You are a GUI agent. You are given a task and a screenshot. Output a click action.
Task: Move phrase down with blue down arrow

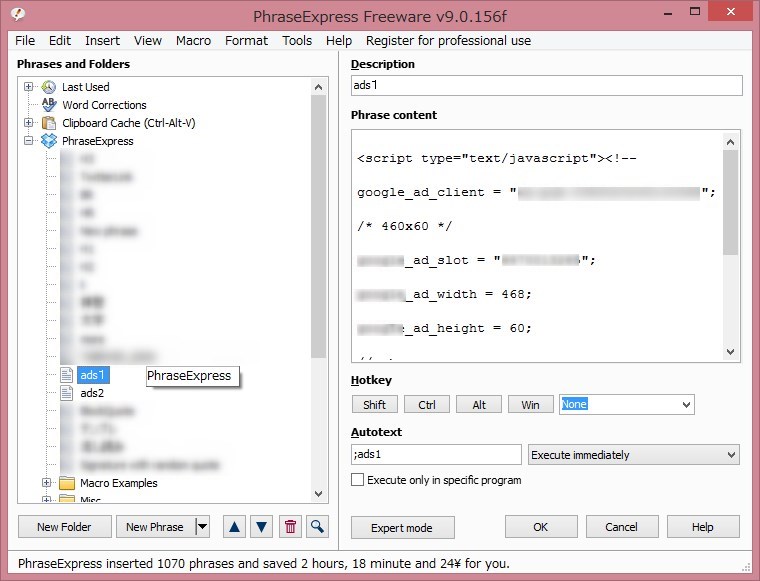[262, 527]
